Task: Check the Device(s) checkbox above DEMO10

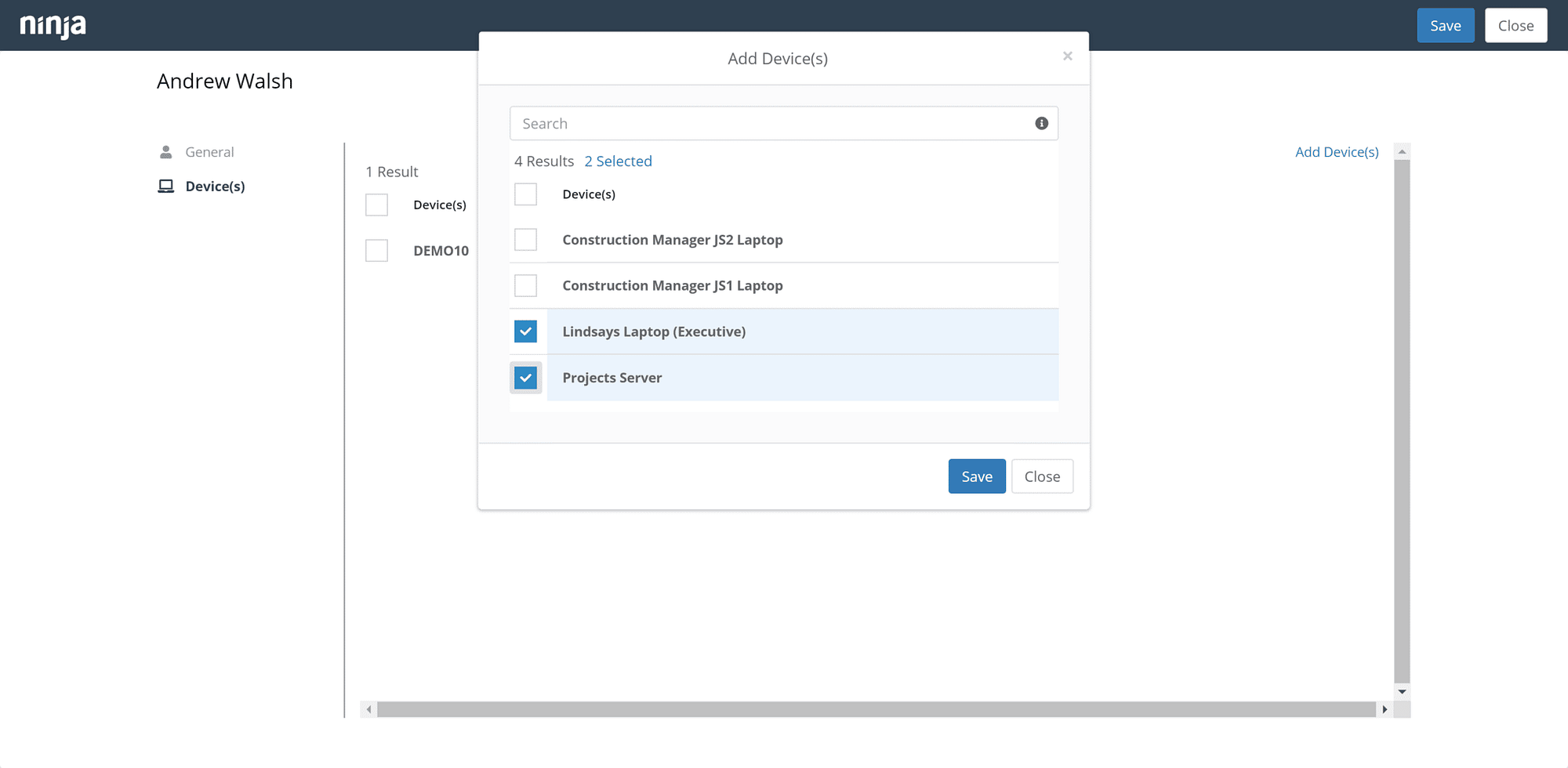Action: coord(376,204)
